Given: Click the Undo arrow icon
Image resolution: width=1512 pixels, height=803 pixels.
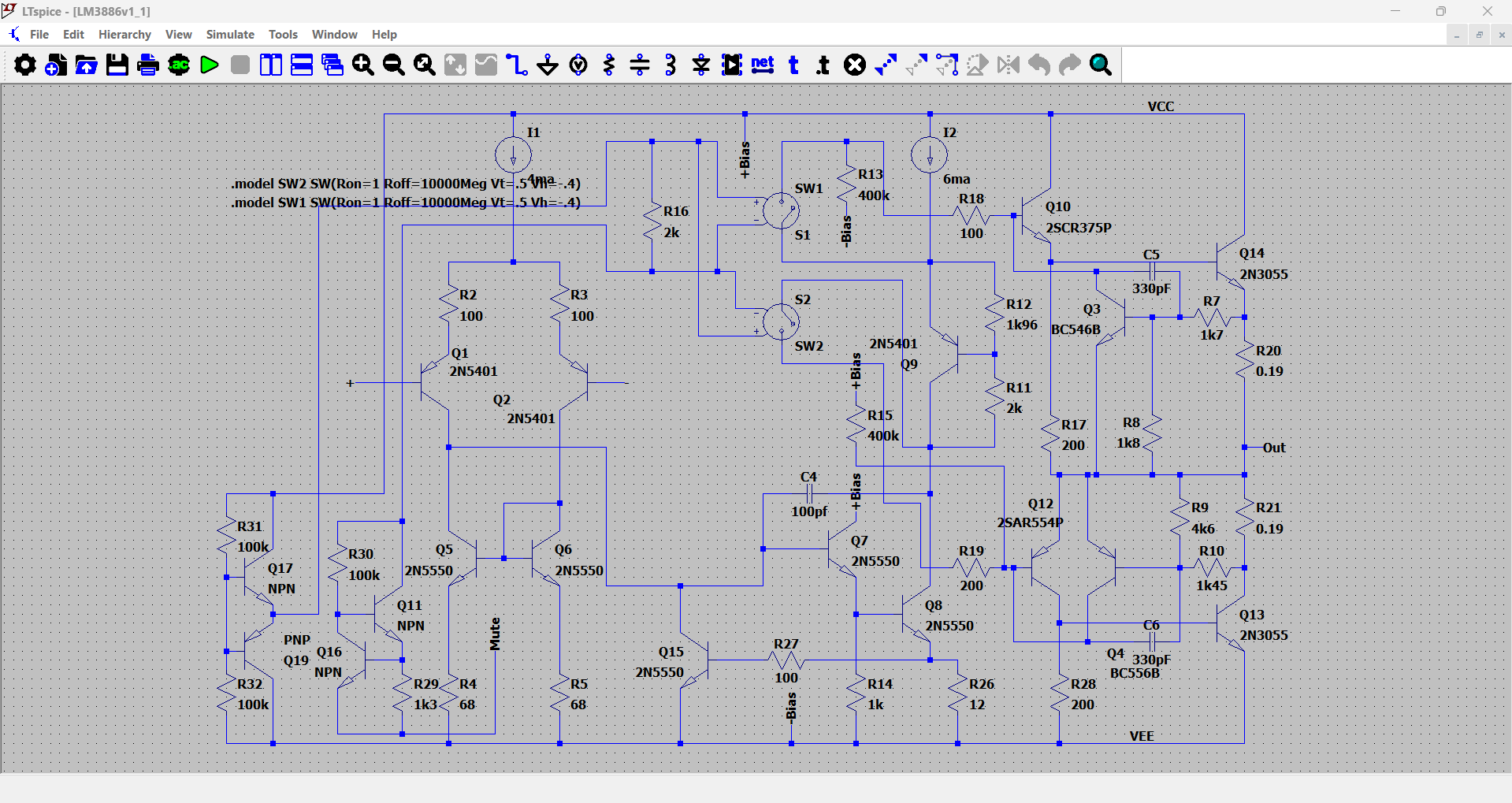Looking at the screenshot, I should [1039, 65].
